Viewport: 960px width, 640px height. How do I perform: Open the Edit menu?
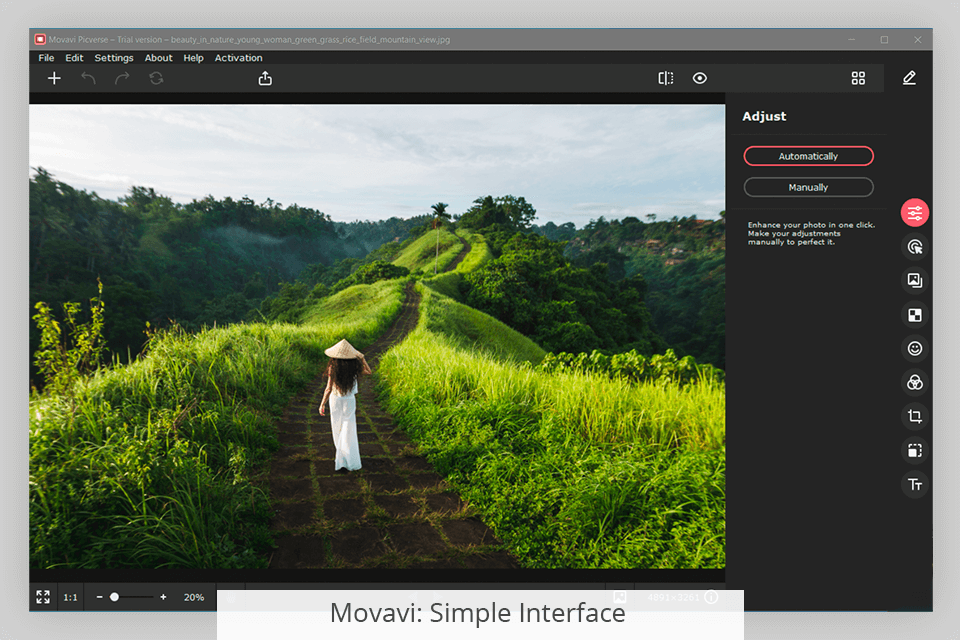click(74, 58)
